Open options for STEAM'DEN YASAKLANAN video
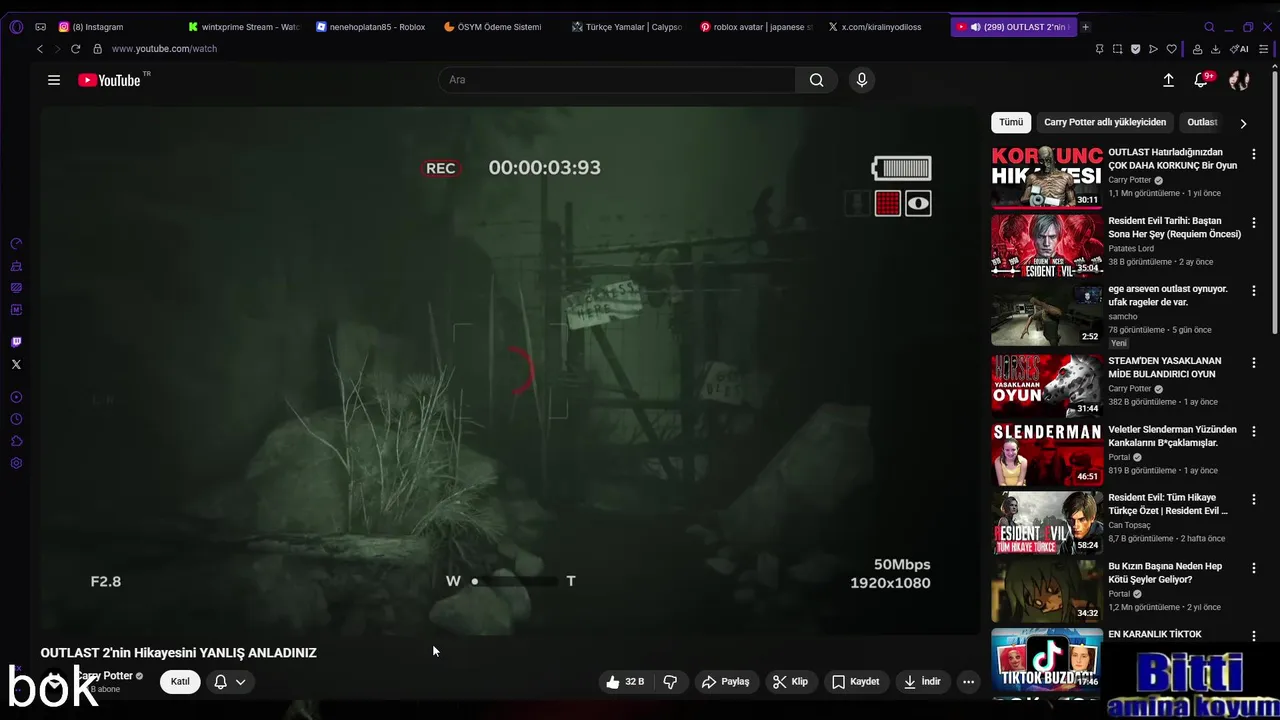 [1254, 362]
